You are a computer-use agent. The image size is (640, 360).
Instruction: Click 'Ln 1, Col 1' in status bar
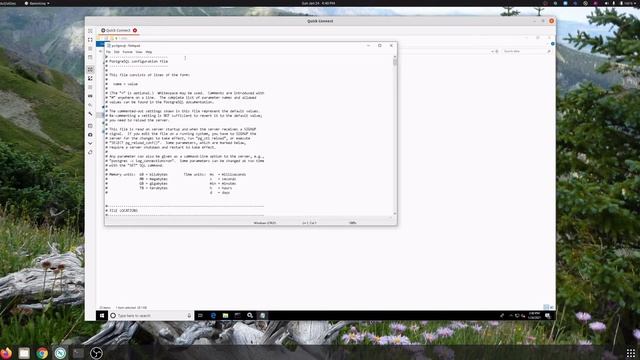pos(309,223)
